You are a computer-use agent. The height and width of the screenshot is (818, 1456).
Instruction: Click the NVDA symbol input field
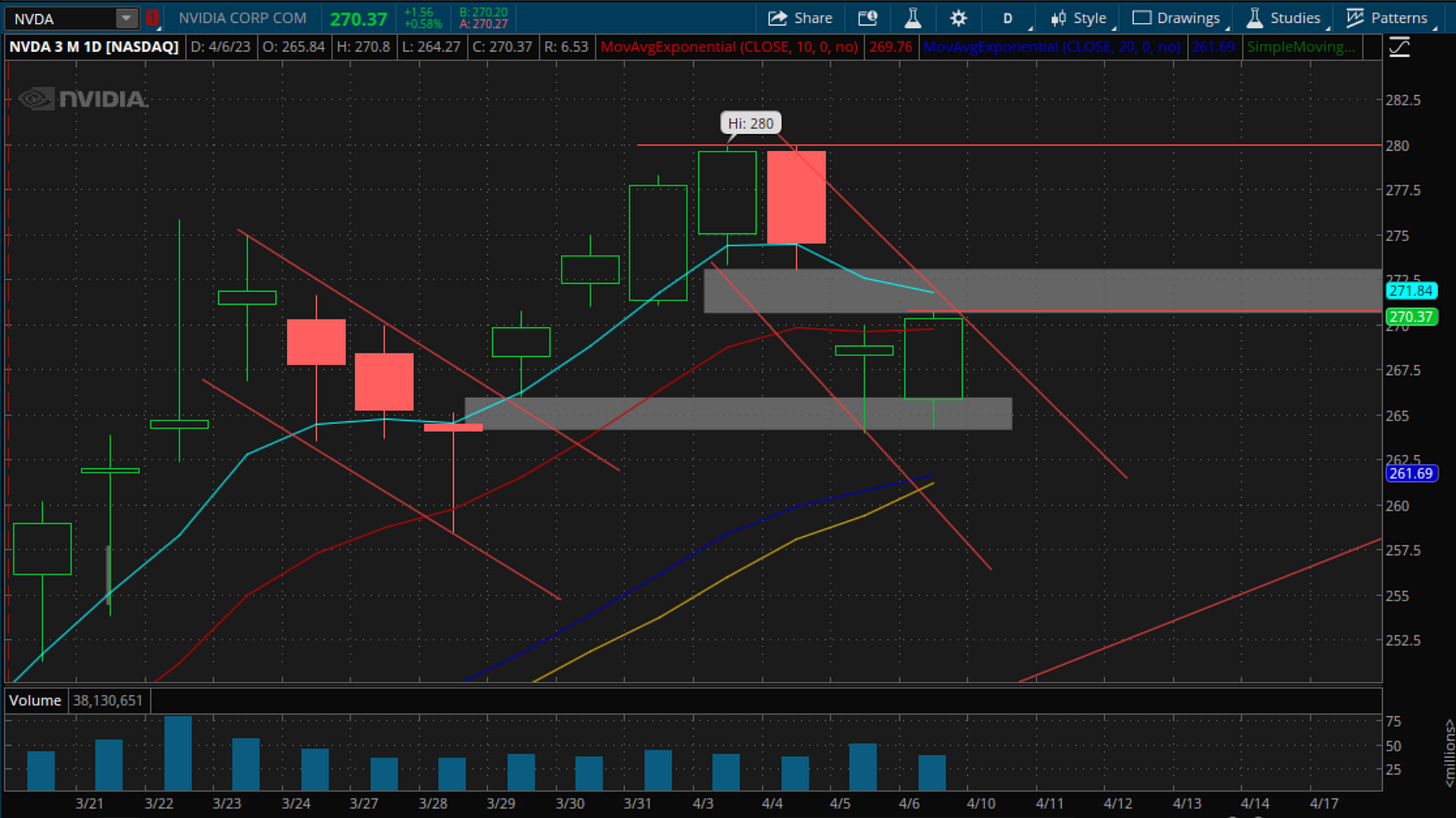(62, 18)
